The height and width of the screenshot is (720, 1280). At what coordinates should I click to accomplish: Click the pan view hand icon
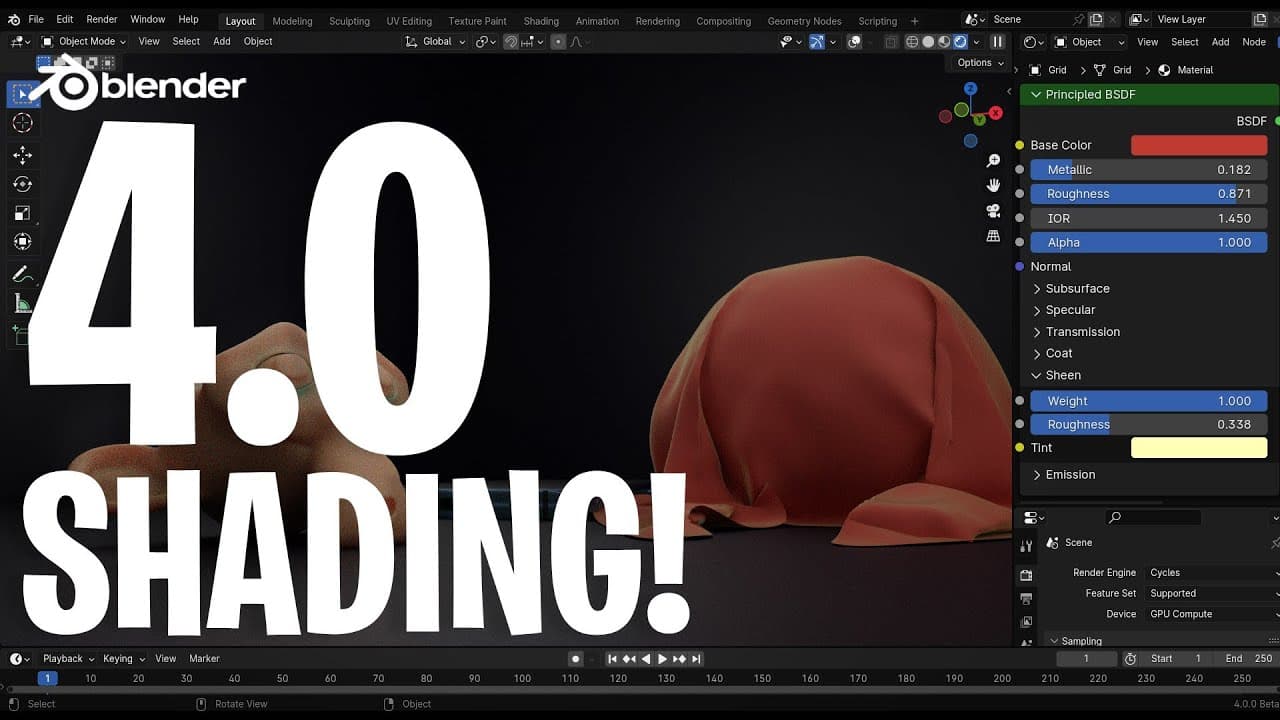pos(993,186)
